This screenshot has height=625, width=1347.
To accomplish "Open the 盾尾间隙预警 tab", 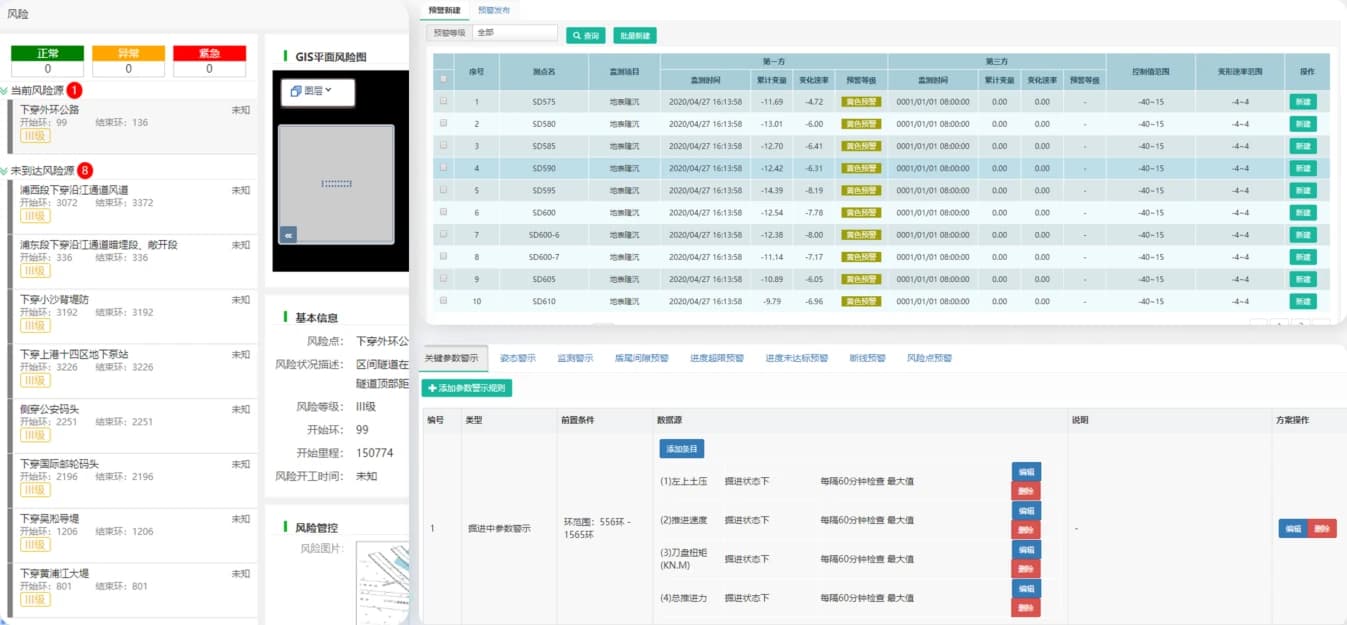I will [x=641, y=358].
